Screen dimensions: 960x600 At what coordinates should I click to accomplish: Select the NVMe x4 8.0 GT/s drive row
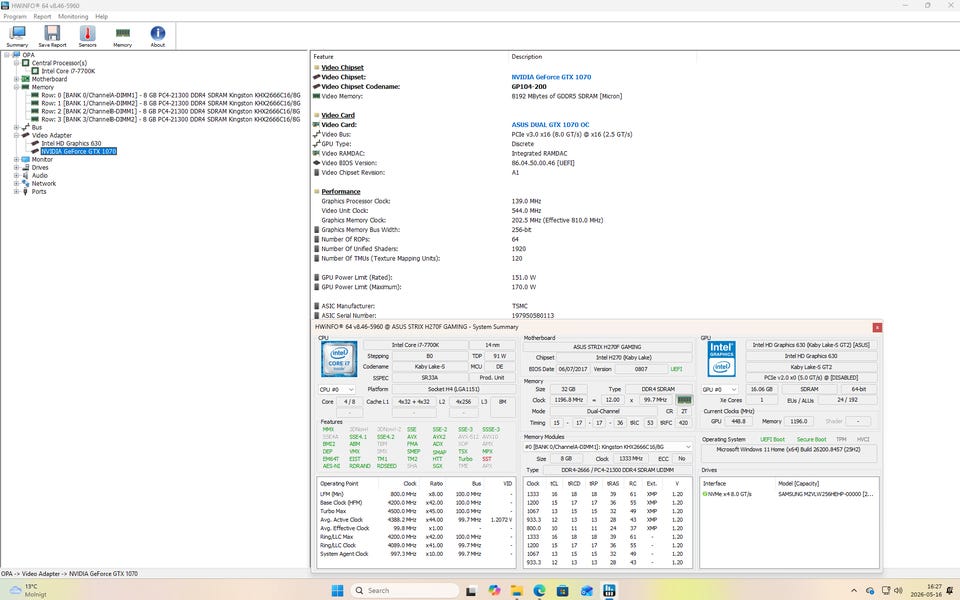tap(789, 494)
